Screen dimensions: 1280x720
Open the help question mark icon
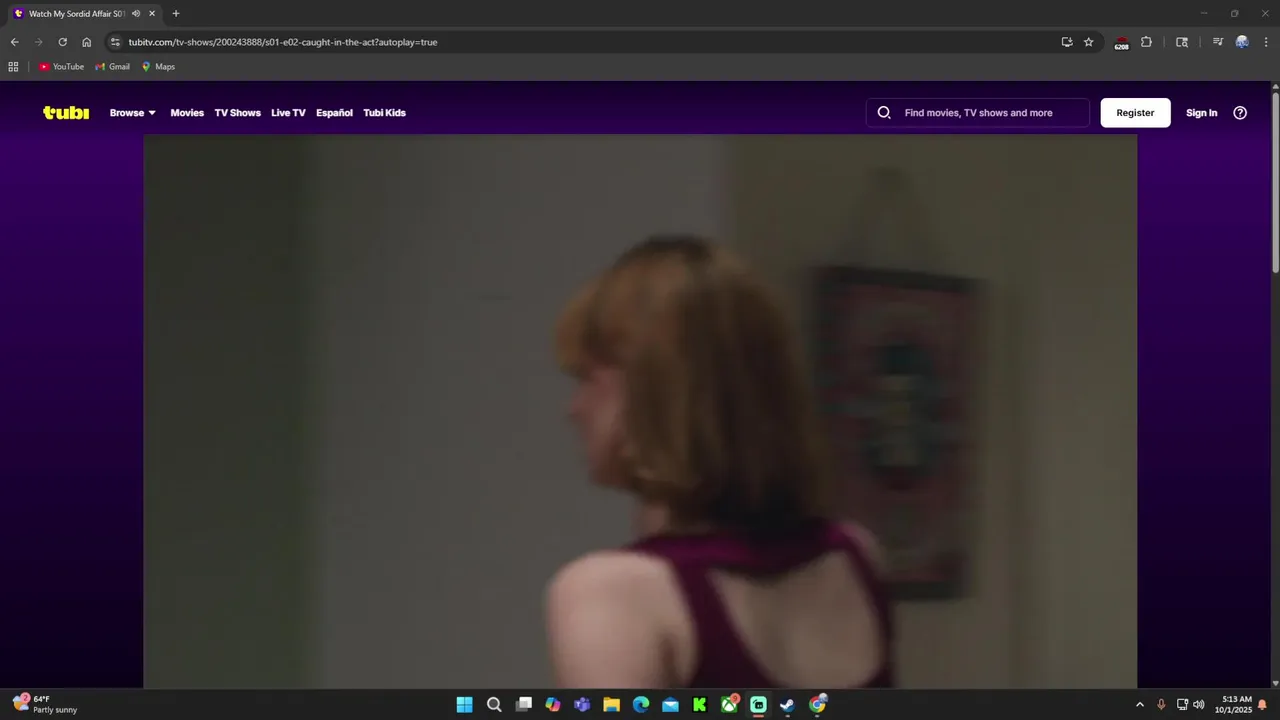[1240, 113]
